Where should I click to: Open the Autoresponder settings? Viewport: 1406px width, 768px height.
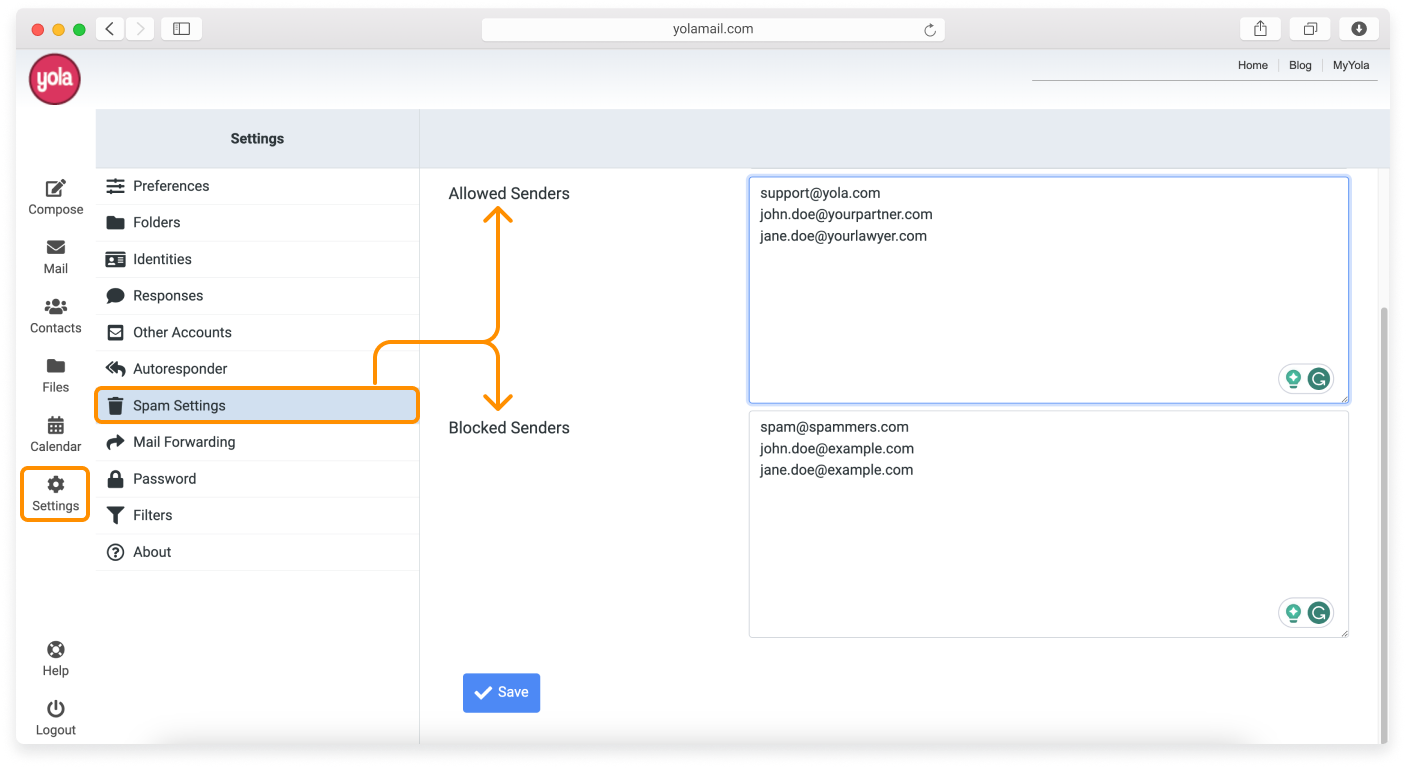180,369
